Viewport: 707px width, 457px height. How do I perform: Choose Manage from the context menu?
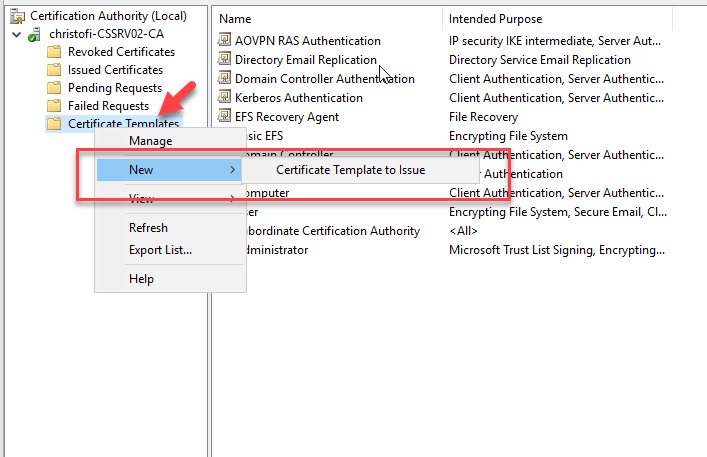150,141
